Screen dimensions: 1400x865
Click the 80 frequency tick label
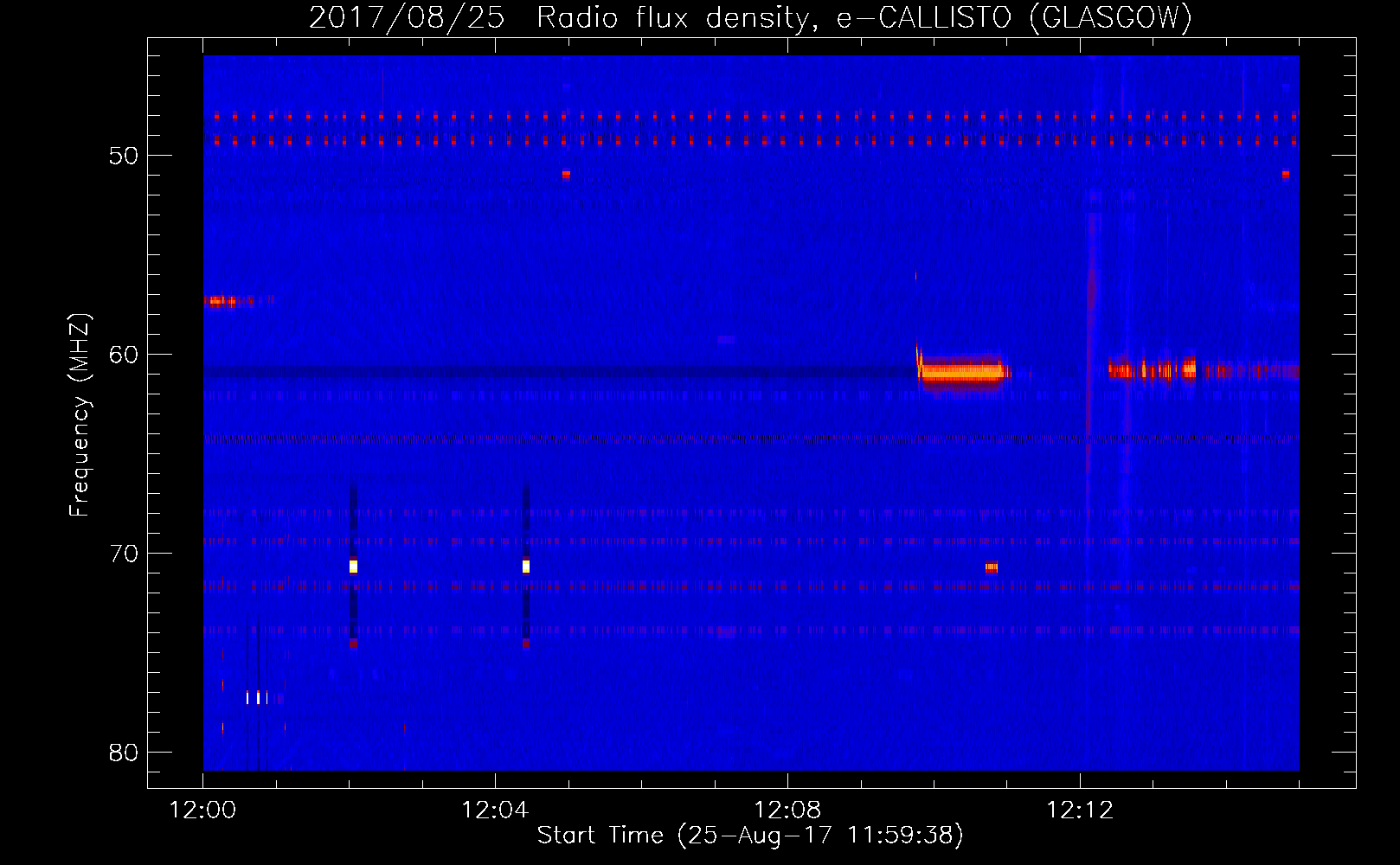point(124,753)
